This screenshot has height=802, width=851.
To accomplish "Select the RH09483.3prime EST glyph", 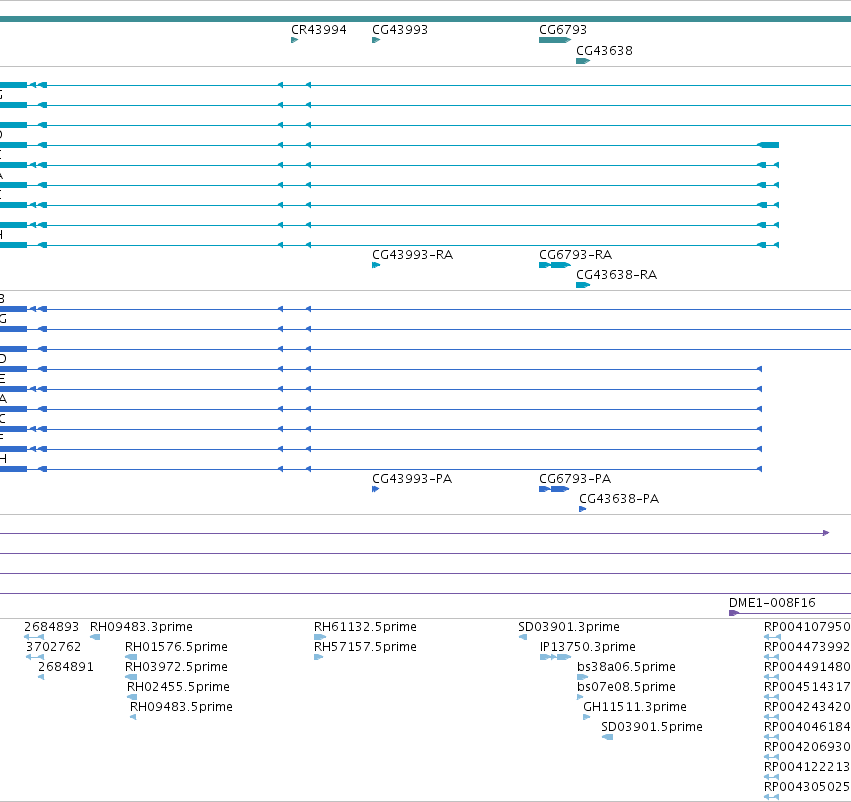I will click(95, 637).
